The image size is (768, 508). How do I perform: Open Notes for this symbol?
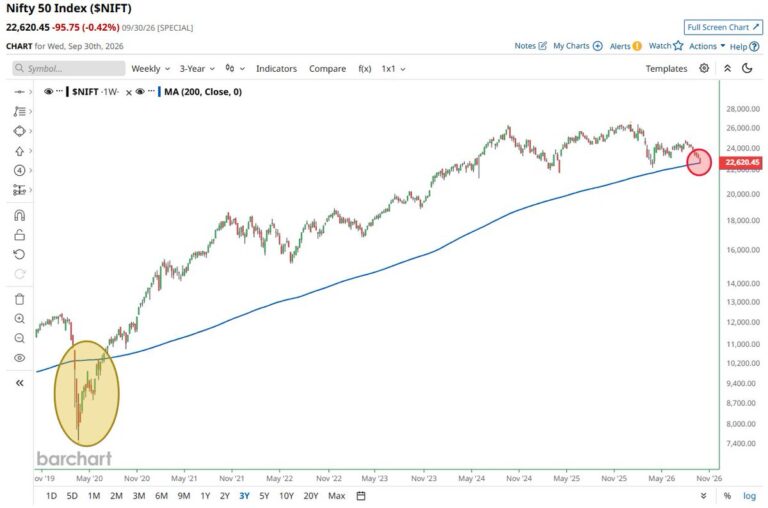coord(530,46)
